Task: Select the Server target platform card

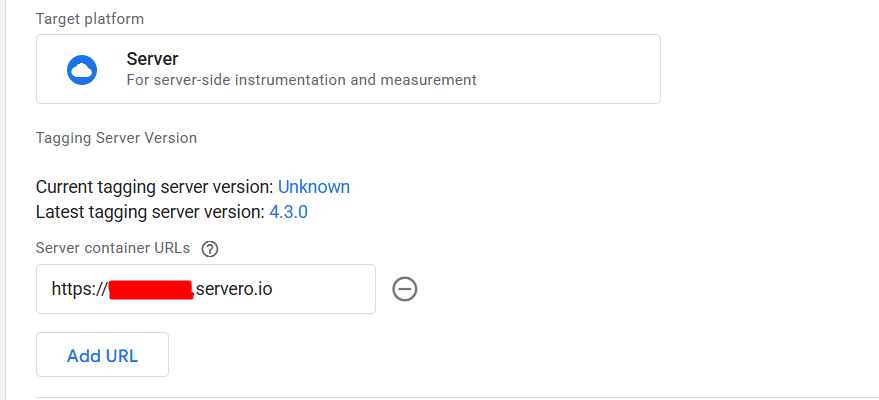Action: click(348, 69)
